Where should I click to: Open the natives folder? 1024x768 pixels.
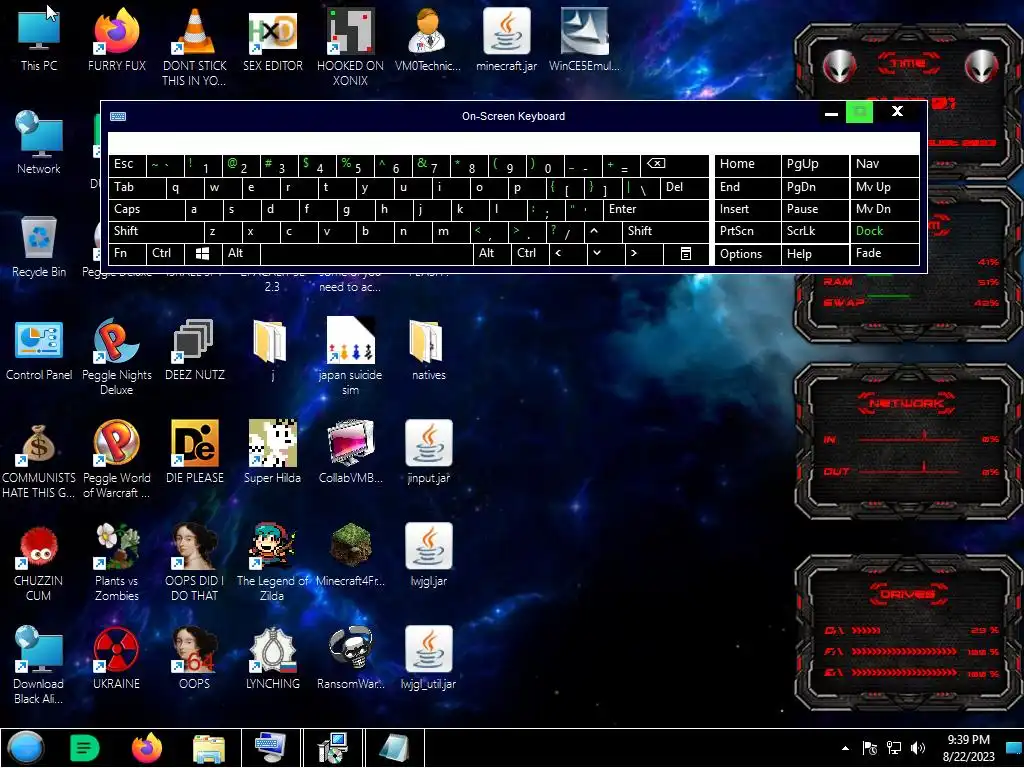point(428,349)
